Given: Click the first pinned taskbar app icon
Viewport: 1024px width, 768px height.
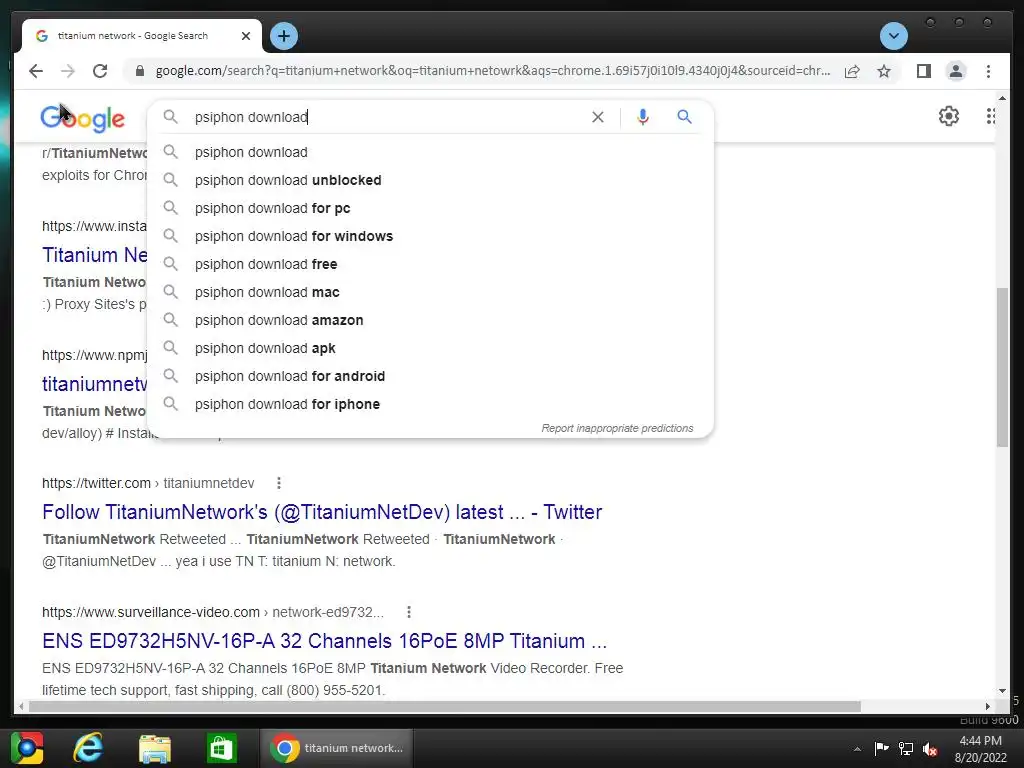Looking at the screenshot, I should (x=26, y=748).
